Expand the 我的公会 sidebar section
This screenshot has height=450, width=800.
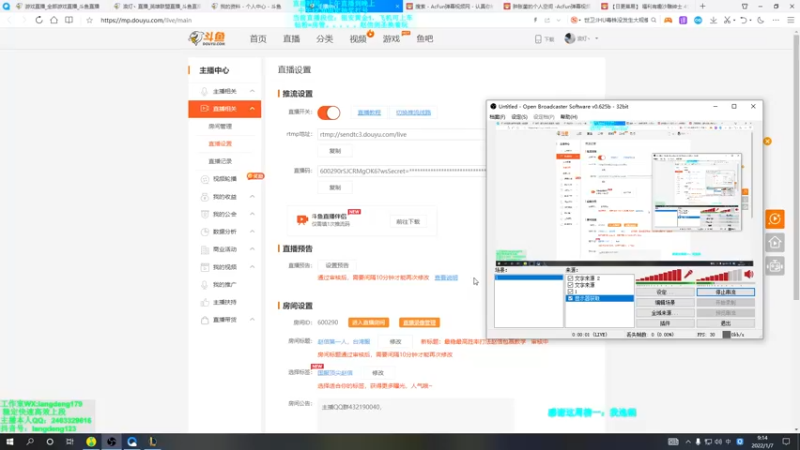coord(252,214)
